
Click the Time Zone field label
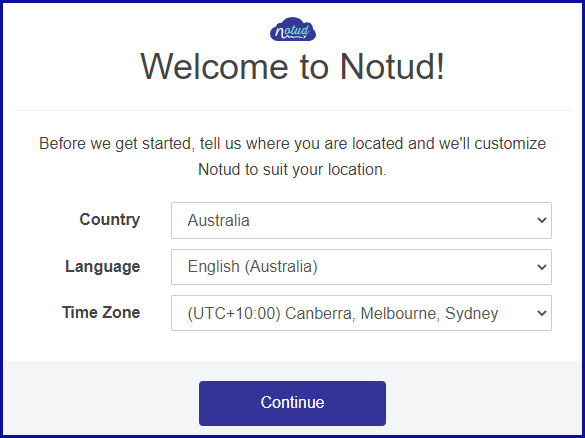tap(101, 312)
